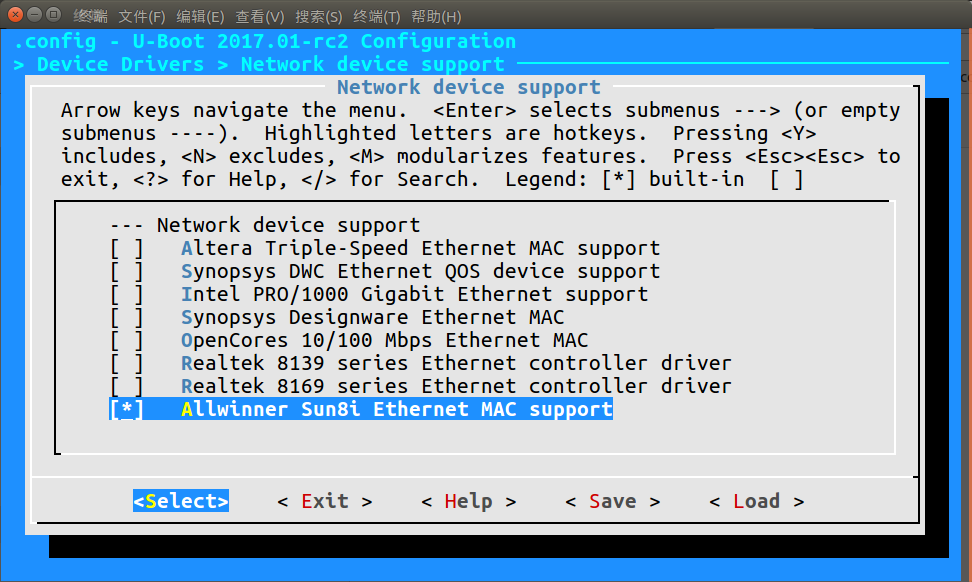Screen dimensions: 972x582
Task: Close the terminal window
Action: tap(13, 17)
